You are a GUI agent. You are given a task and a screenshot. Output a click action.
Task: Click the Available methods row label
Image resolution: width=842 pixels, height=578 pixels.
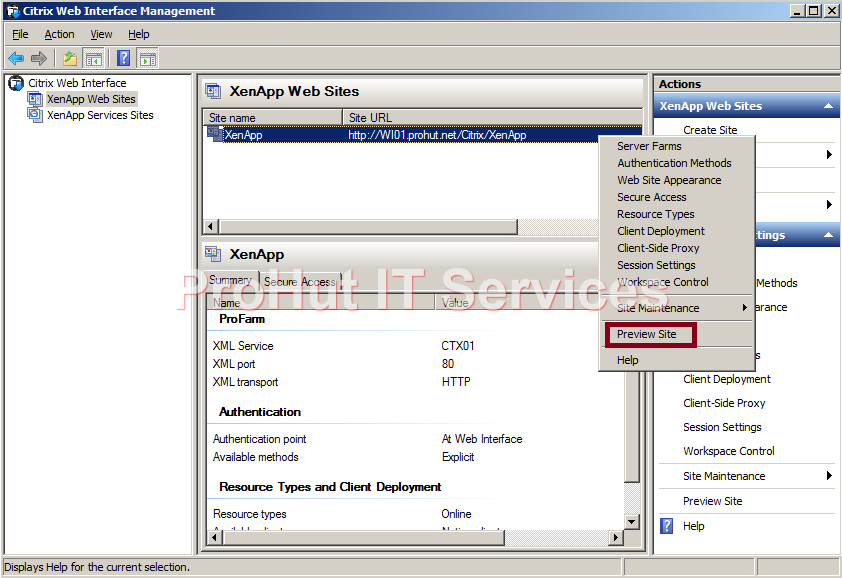[256, 457]
